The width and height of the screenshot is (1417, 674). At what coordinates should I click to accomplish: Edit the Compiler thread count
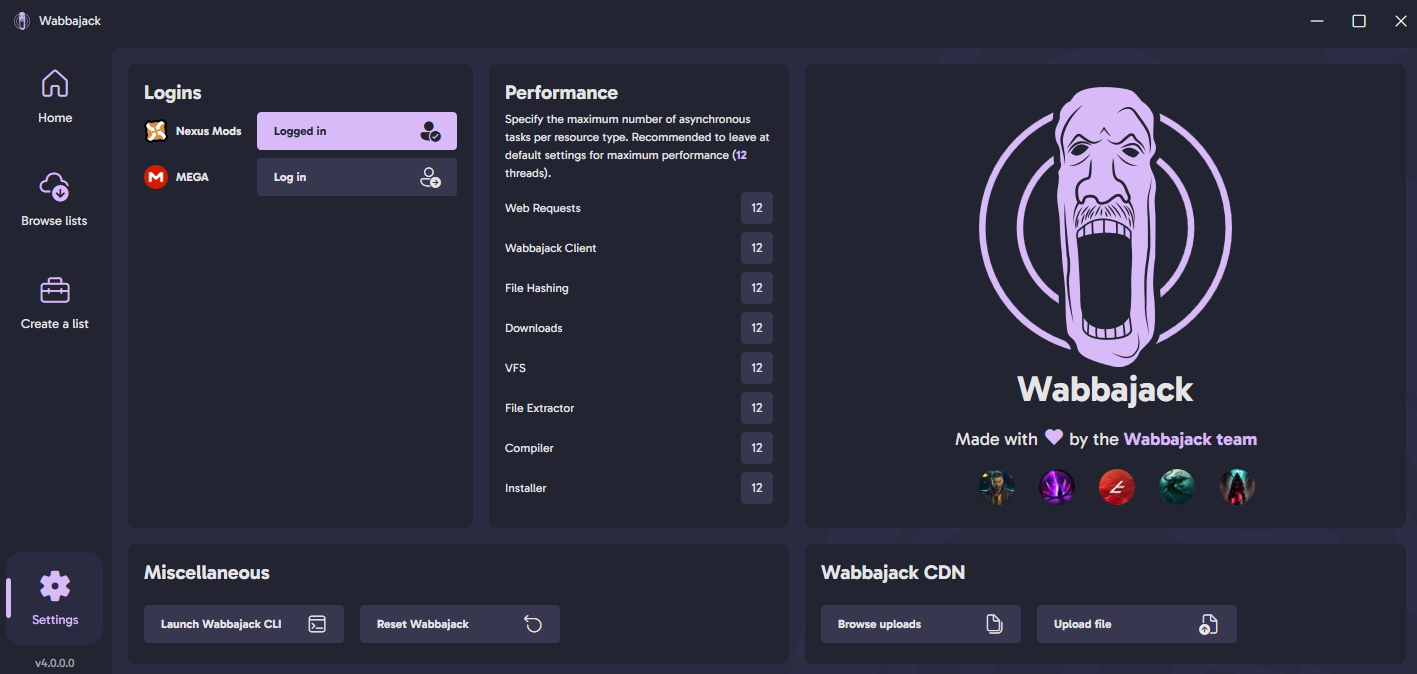[757, 448]
